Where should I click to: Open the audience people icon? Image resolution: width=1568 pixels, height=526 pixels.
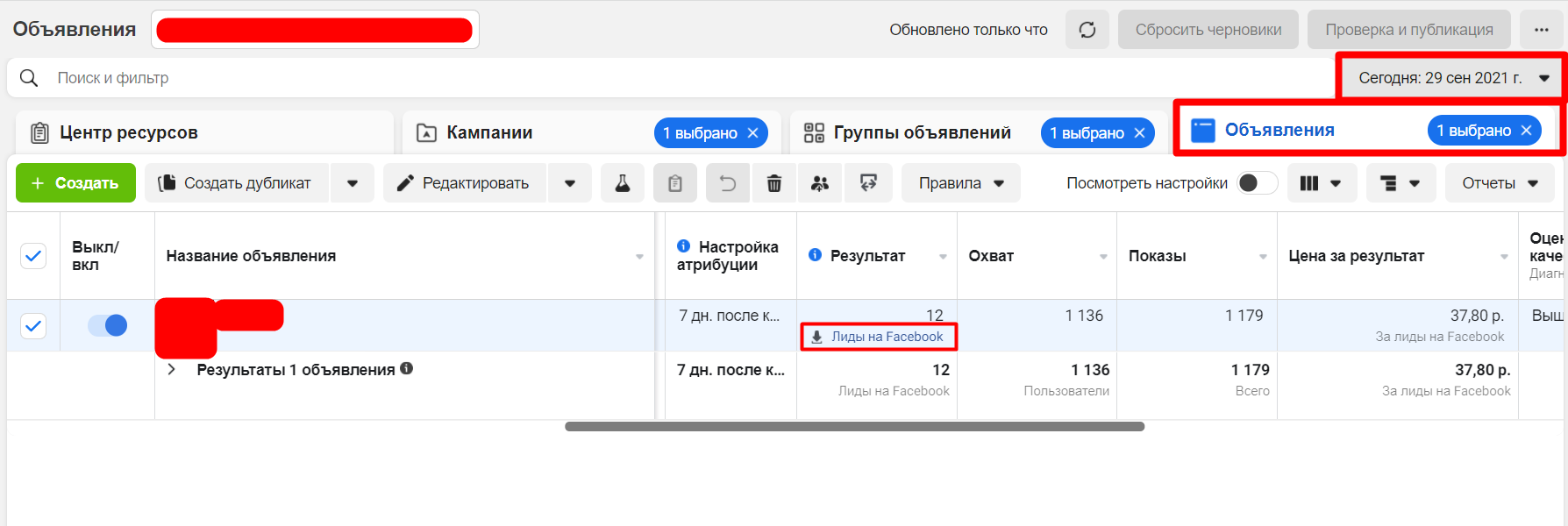coord(820,183)
